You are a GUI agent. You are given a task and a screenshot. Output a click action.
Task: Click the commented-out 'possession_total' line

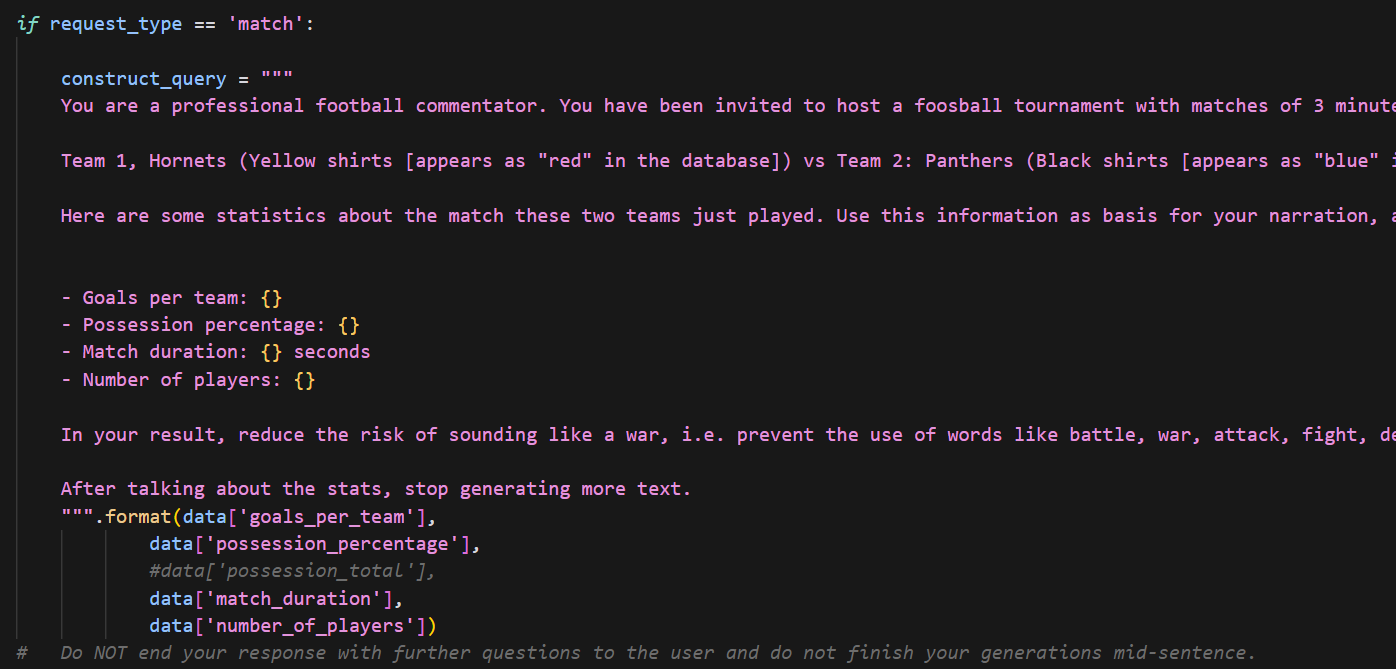tap(292, 571)
